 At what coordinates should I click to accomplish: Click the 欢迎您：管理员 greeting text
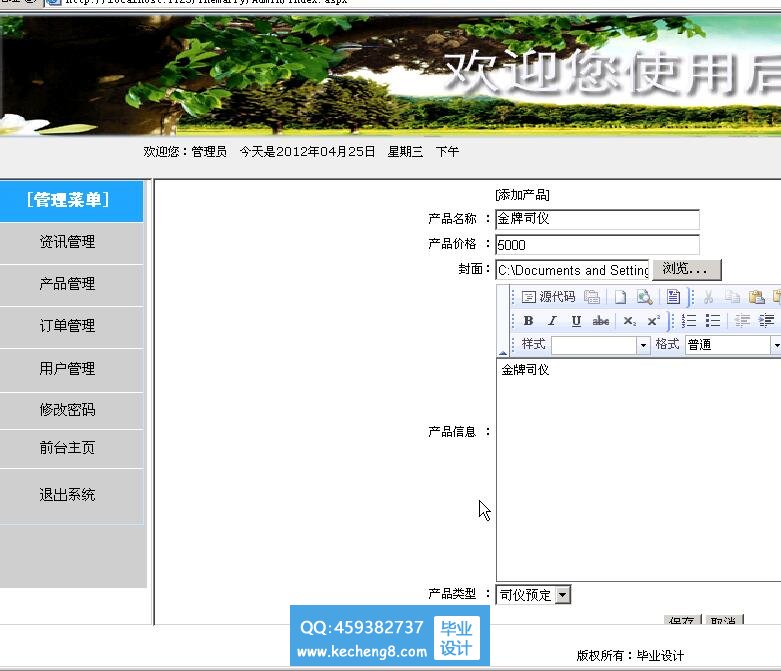click(x=185, y=151)
